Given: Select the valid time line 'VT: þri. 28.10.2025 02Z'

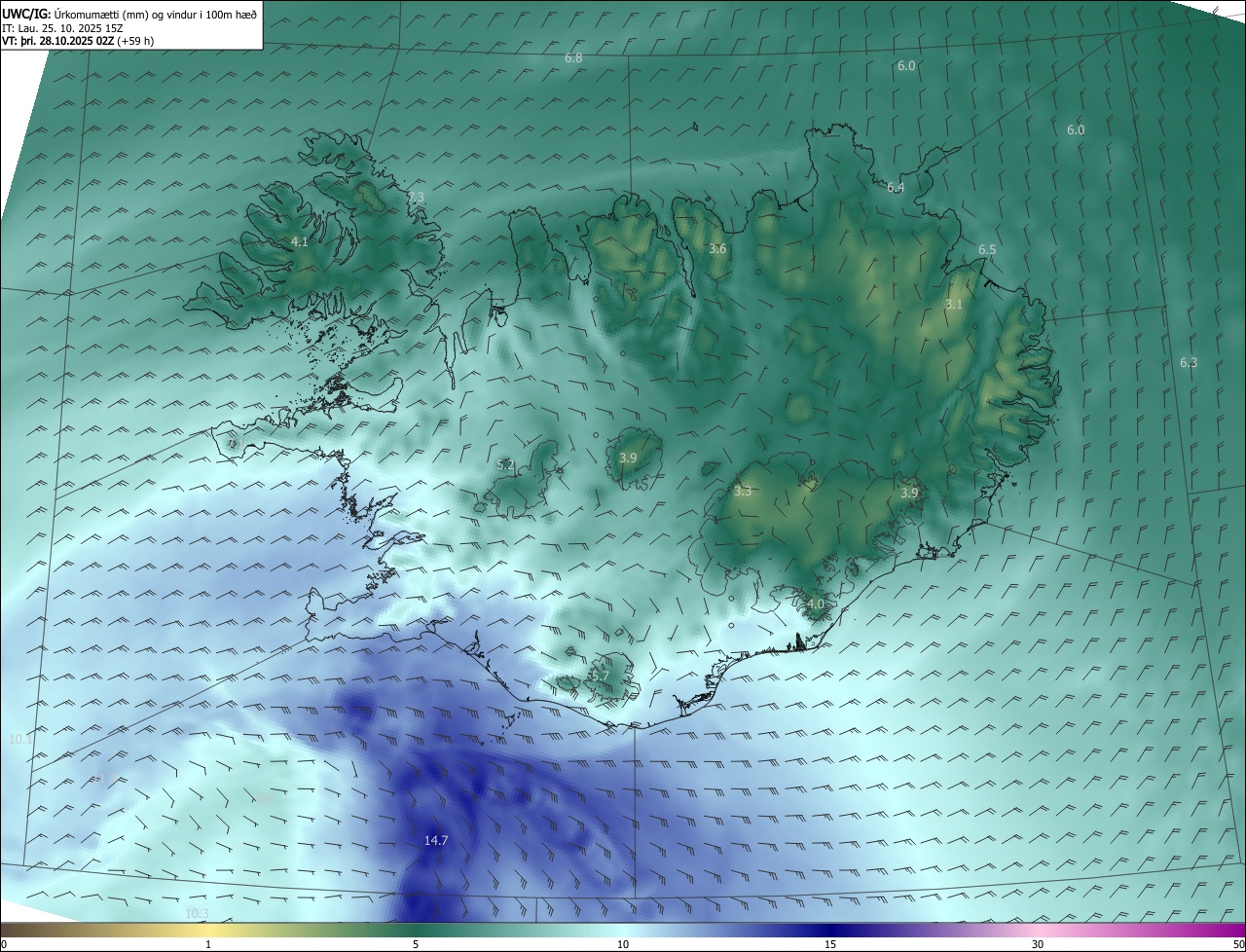Looking at the screenshot, I should [57, 40].
